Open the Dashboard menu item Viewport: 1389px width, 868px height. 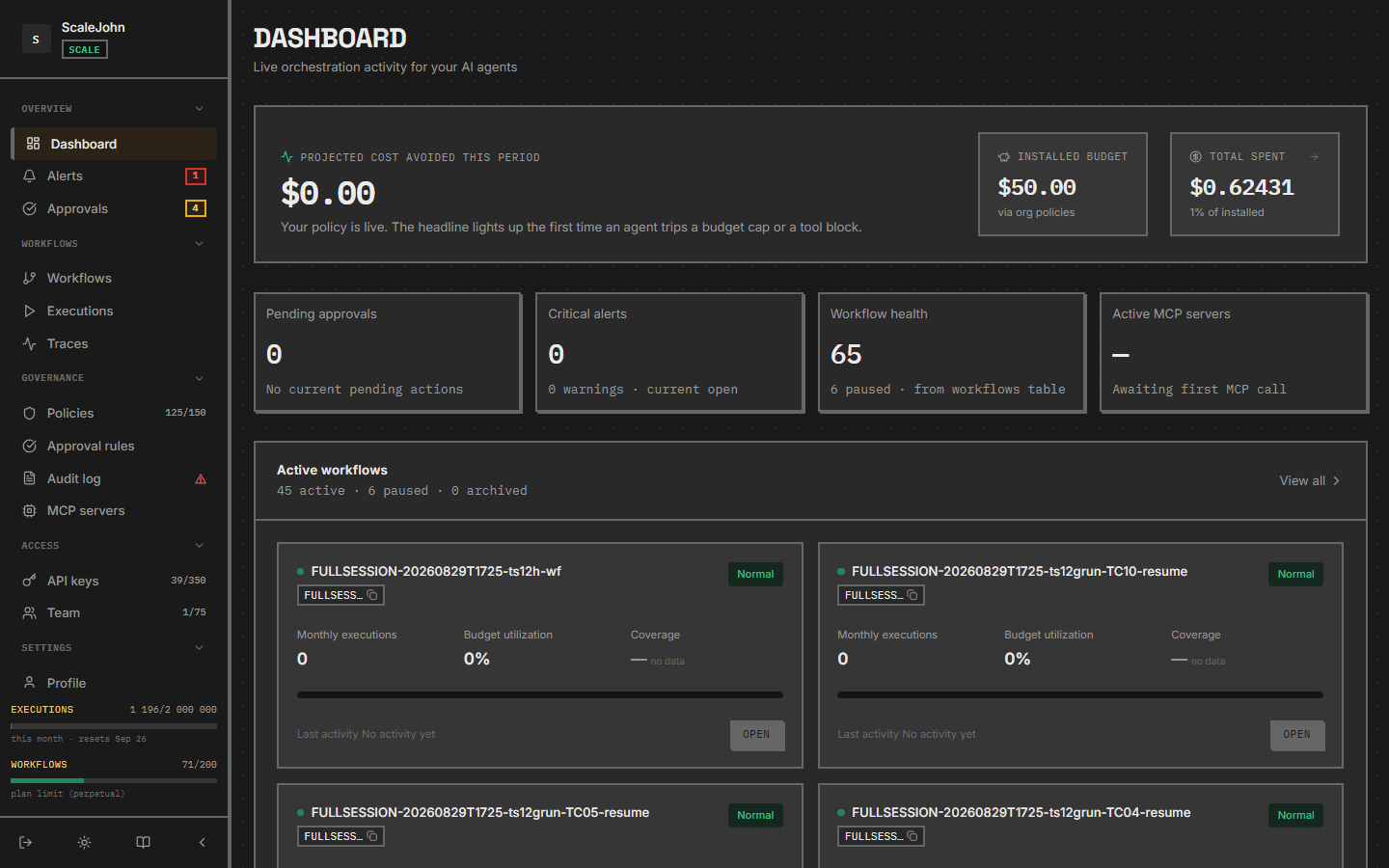(114, 144)
